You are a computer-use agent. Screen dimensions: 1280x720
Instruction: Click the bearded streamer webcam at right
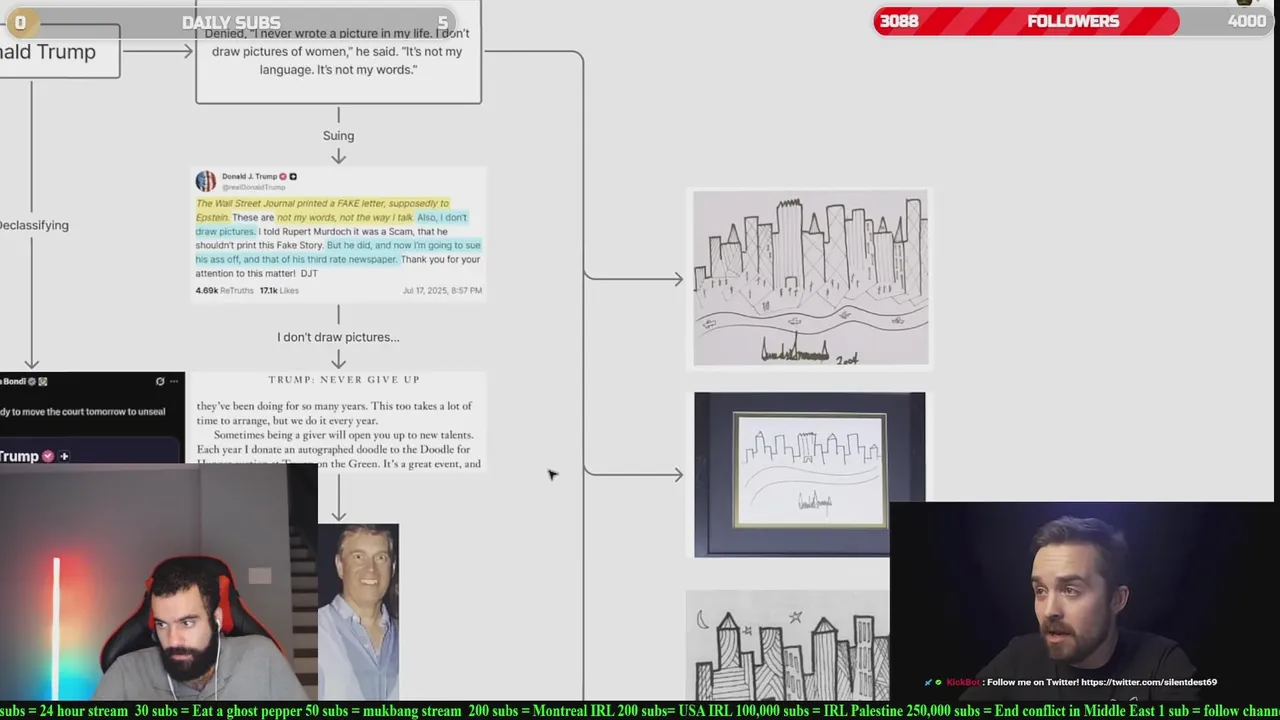(1084, 600)
